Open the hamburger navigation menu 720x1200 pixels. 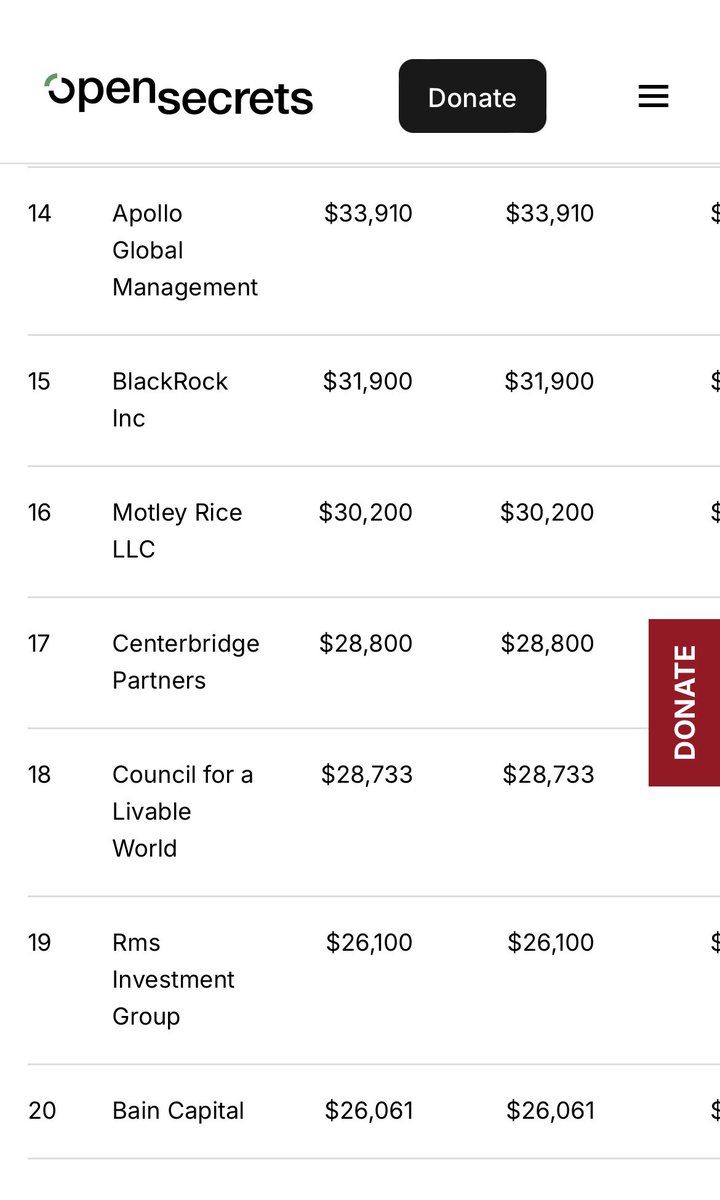(x=653, y=96)
